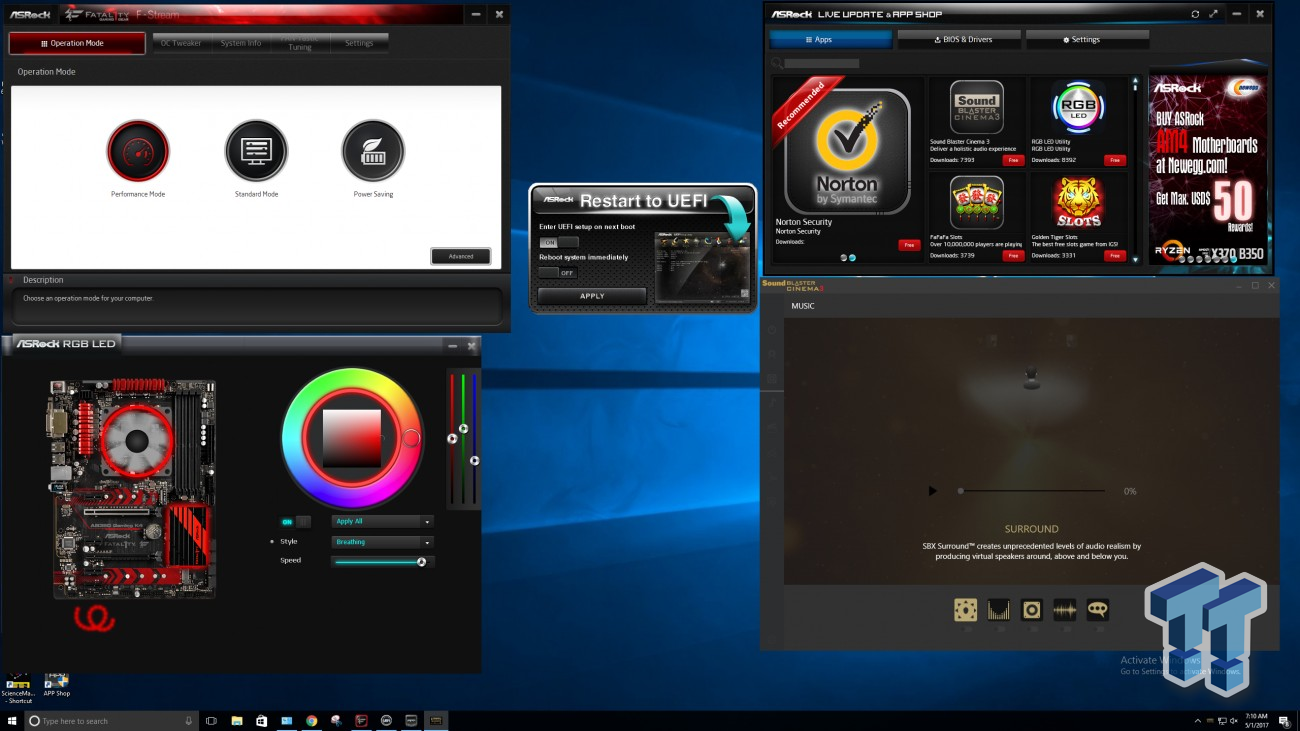Switch to the OC Tweaker tab
This screenshot has width=1300, height=731.
[x=181, y=43]
